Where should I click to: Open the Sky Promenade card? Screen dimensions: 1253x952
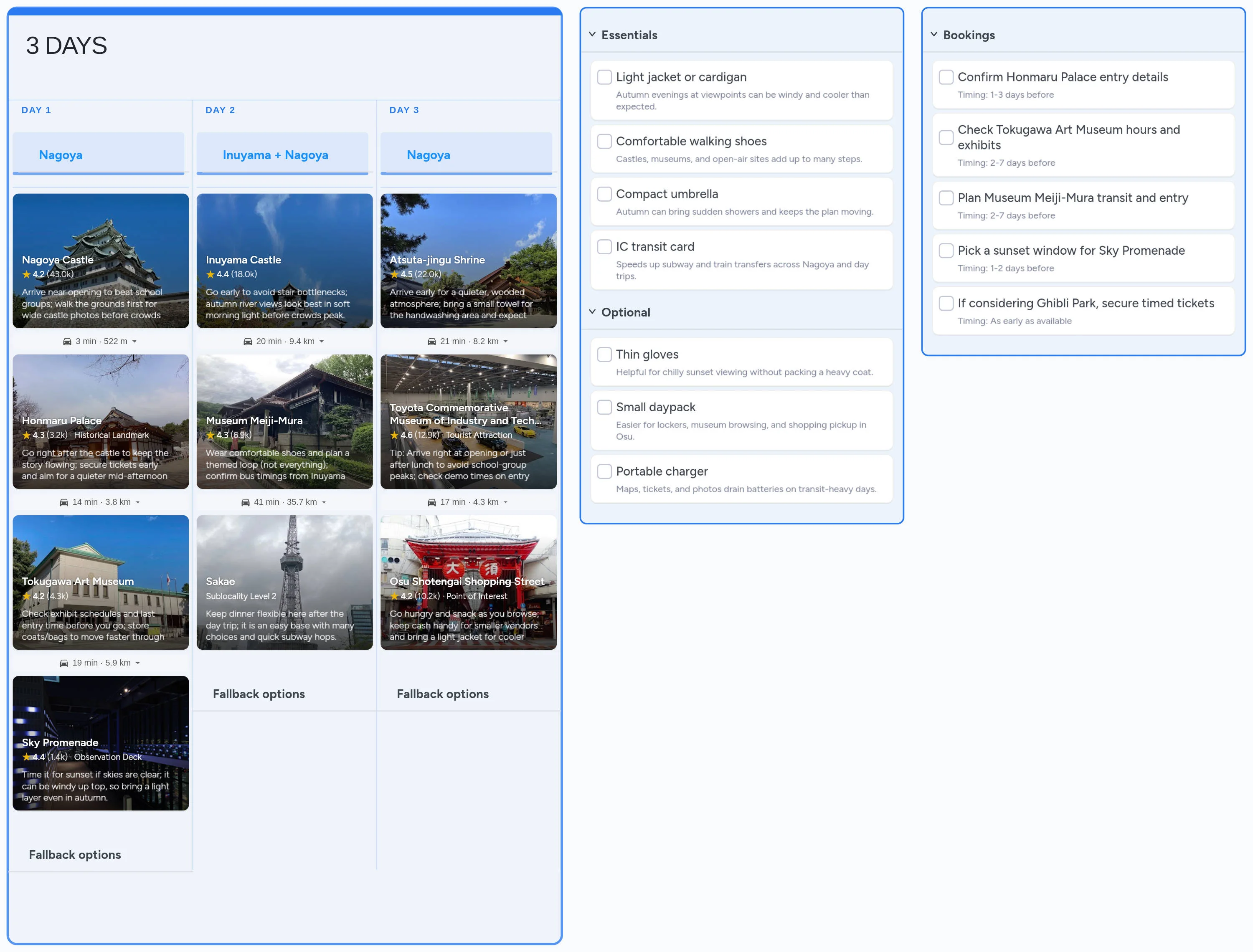[100, 743]
